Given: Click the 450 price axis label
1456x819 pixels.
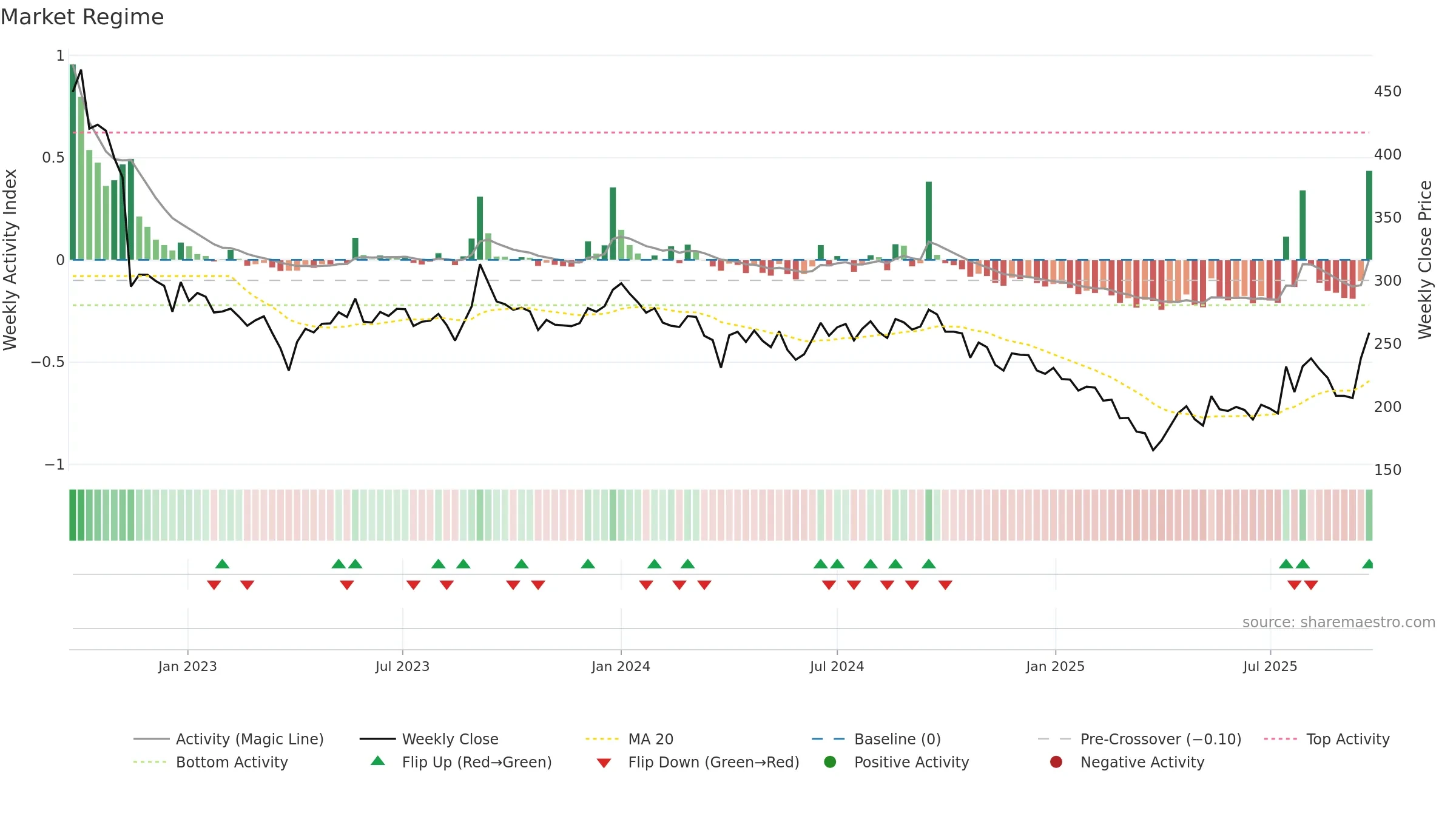Looking at the screenshot, I should click(1387, 92).
